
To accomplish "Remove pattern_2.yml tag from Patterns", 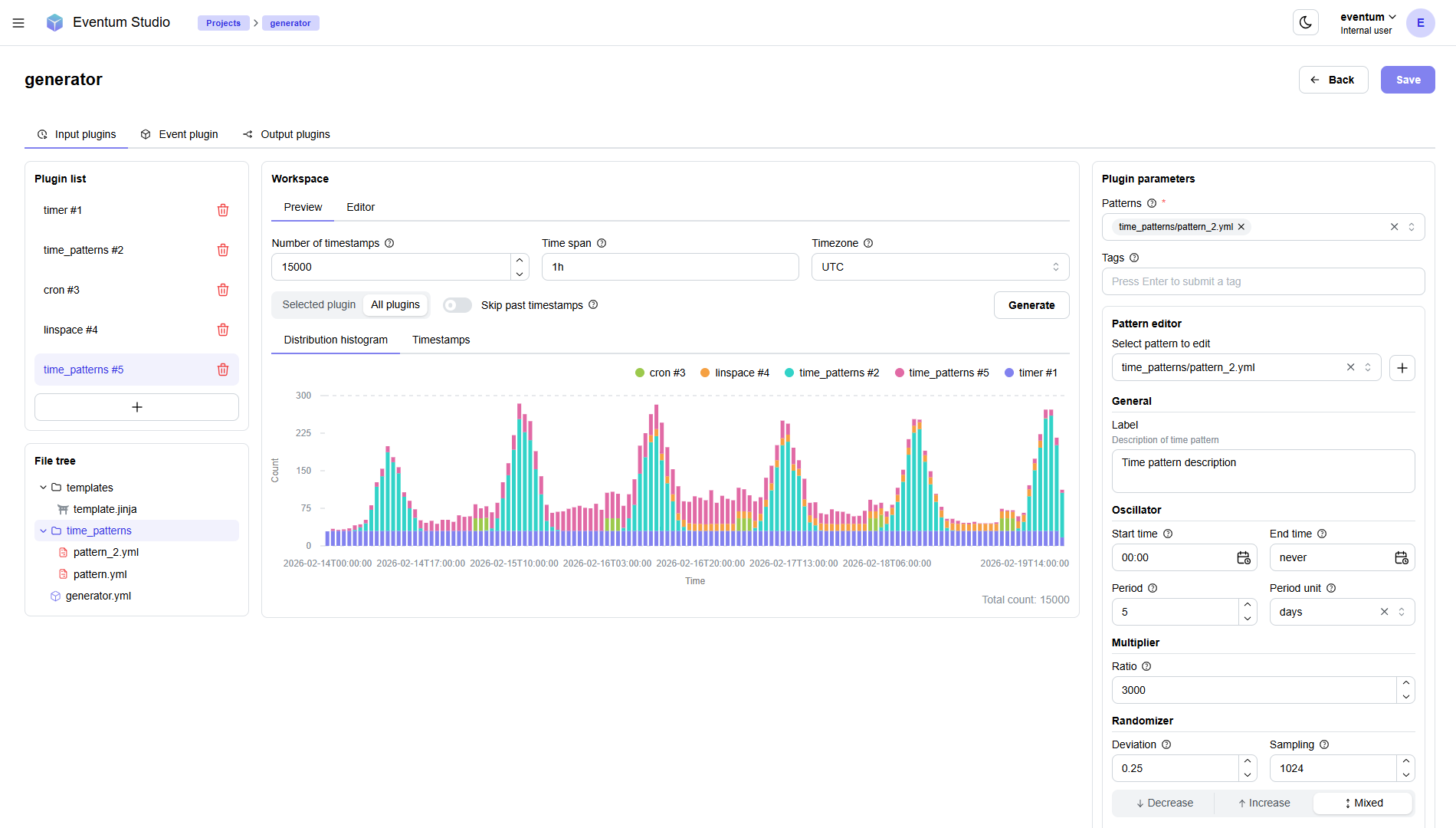I will tap(1241, 227).
